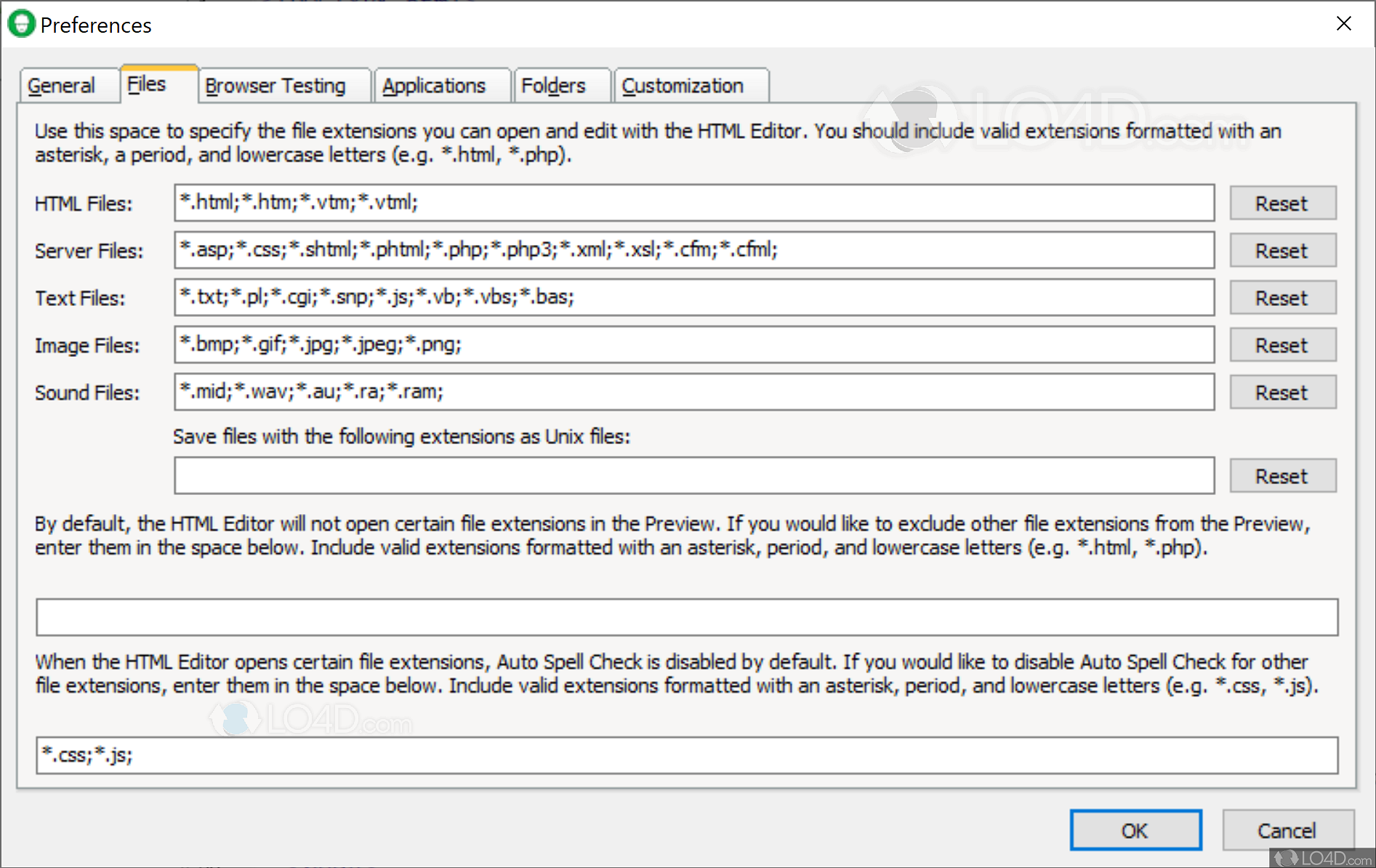Reset the Sound Files extensions
The height and width of the screenshot is (868, 1376).
[x=1282, y=393]
